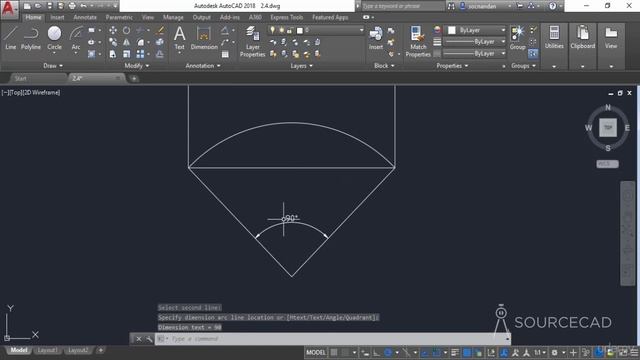Open the AutoCAD application menu button
Viewport: 640px width, 360px height.
[x=9, y=9]
